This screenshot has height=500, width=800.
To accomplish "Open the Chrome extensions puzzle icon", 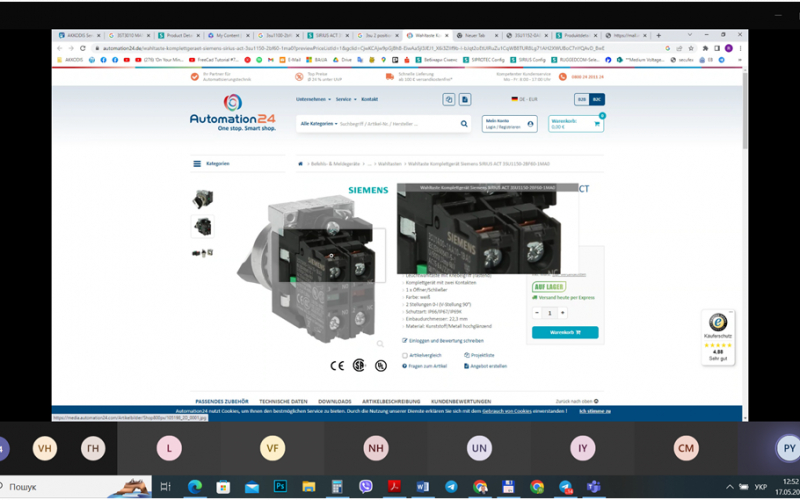I will tap(706, 48).
